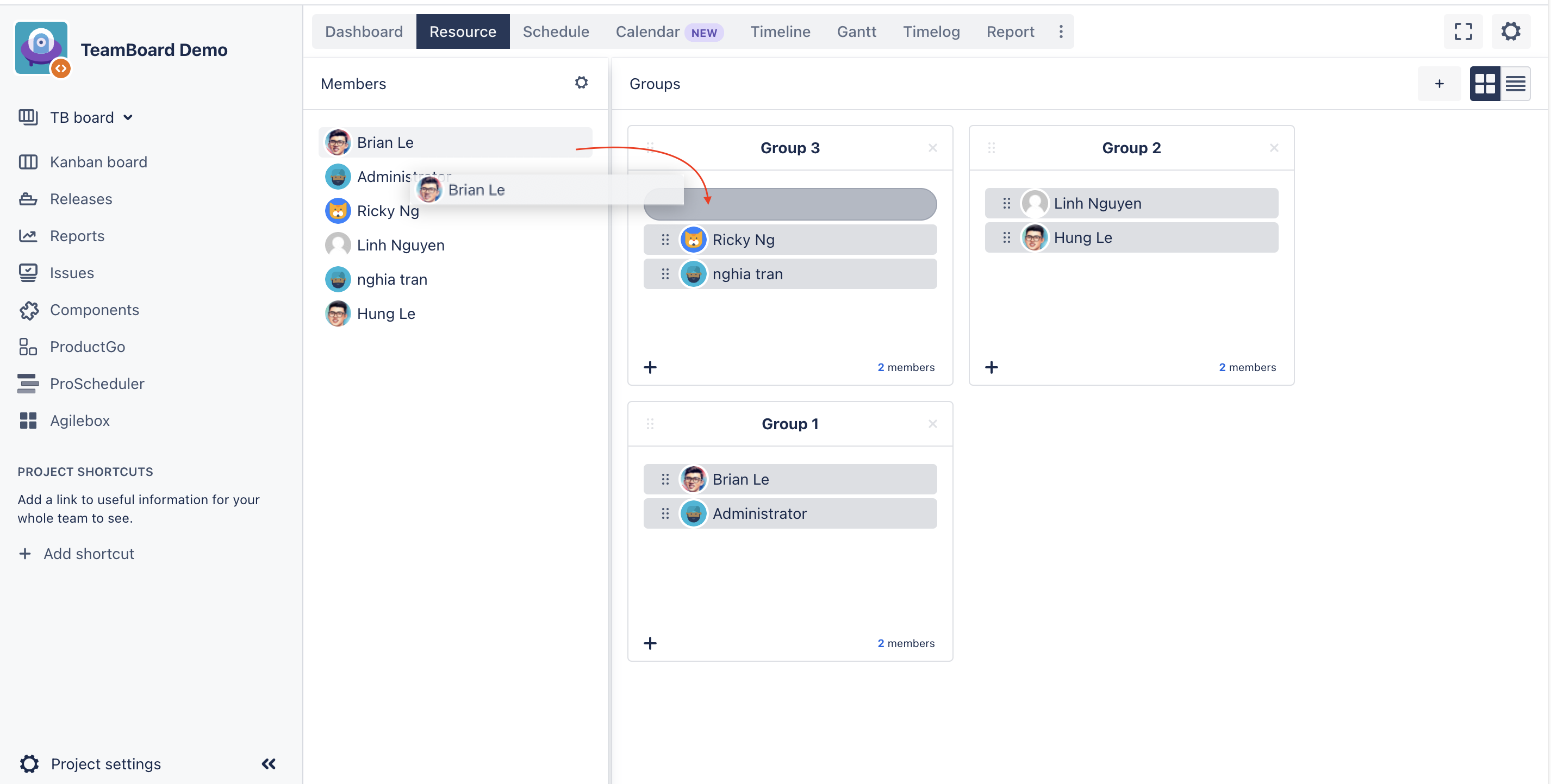Click the fullscreen expand icon
The height and width of the screenshot is (784, 1551).
point(1463,31)
